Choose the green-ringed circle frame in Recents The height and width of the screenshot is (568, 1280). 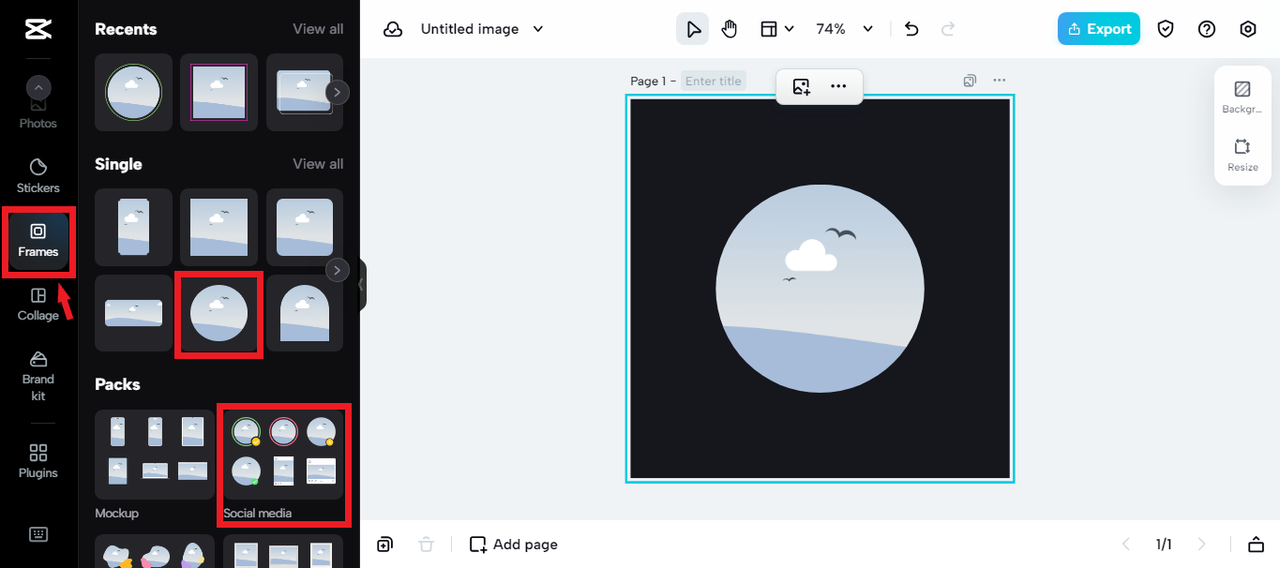[x=133, y=92]
